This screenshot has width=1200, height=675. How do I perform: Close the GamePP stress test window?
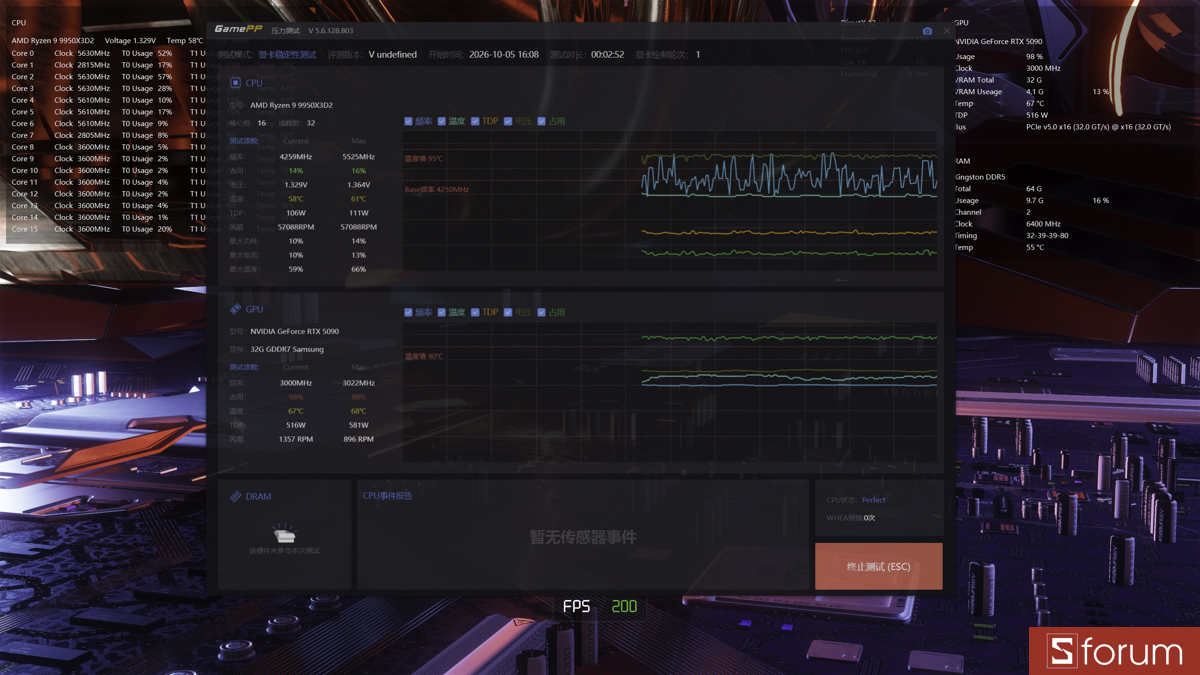coord(947,31)
